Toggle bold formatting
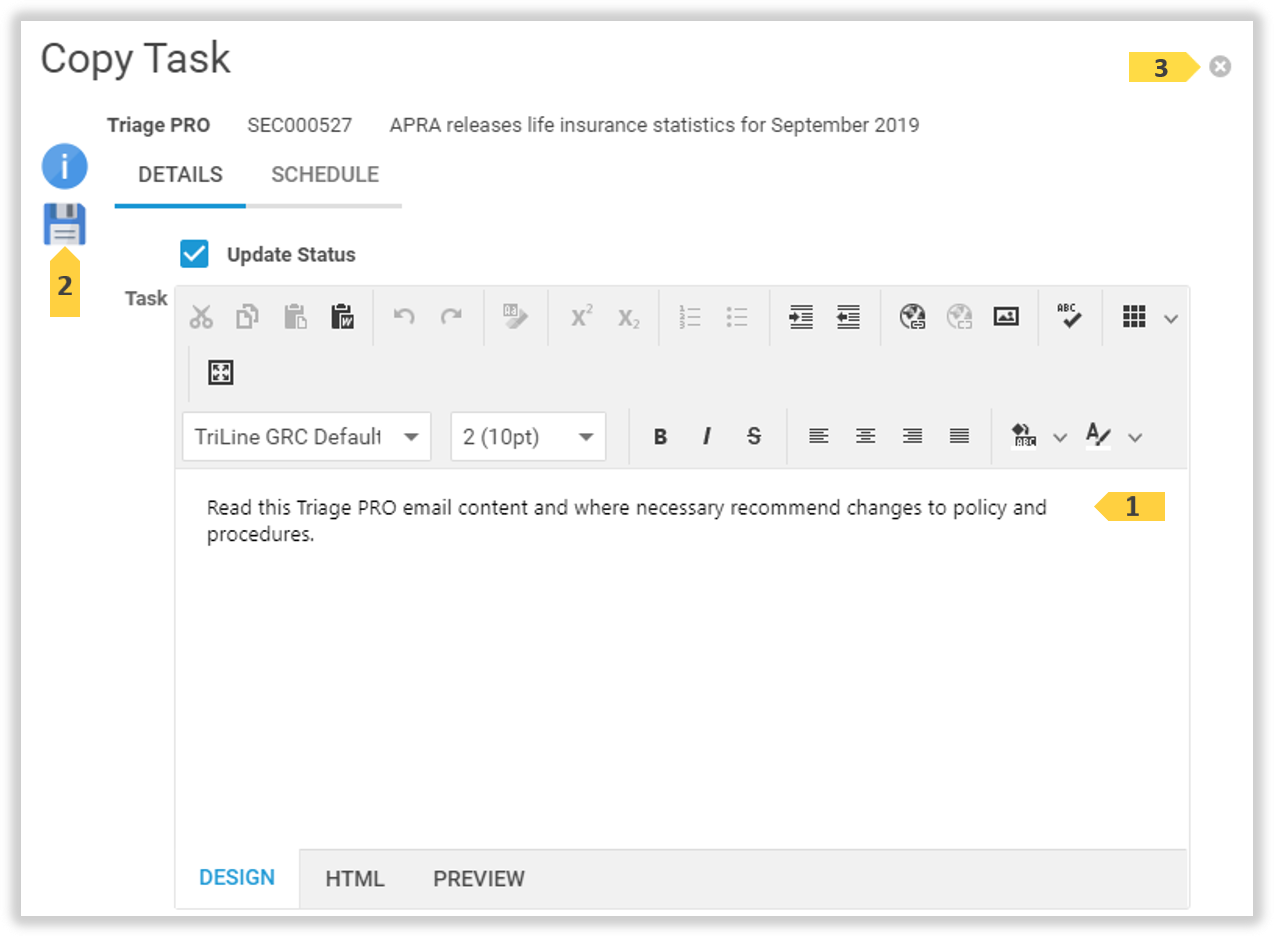Image resolution: width=1274 pixels, height=937 pixels. (660, 436)
